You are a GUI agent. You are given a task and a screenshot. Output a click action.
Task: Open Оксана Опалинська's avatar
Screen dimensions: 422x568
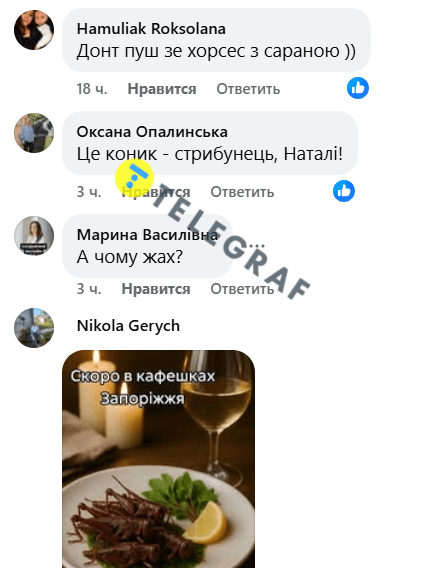coord(34,133)
